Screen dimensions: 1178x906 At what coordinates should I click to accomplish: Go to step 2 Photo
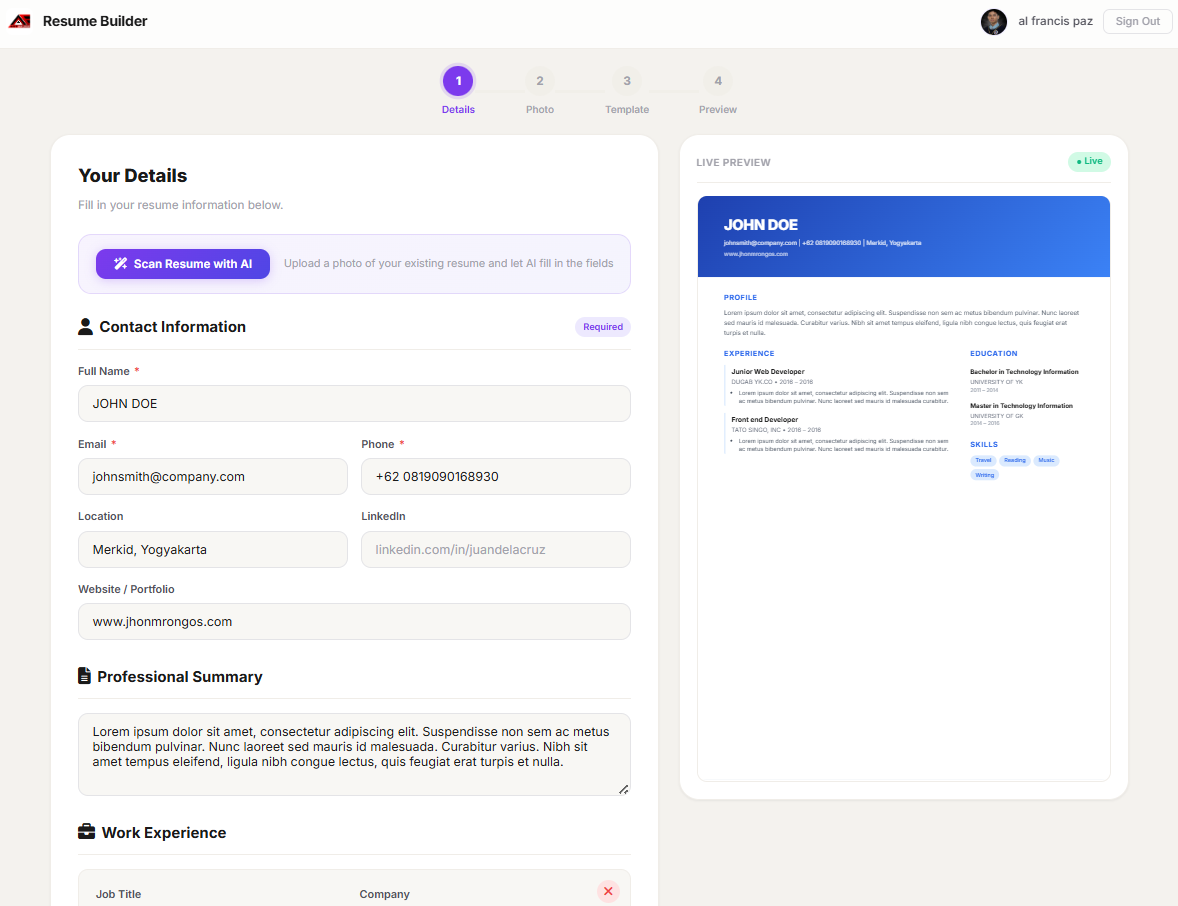539,81
